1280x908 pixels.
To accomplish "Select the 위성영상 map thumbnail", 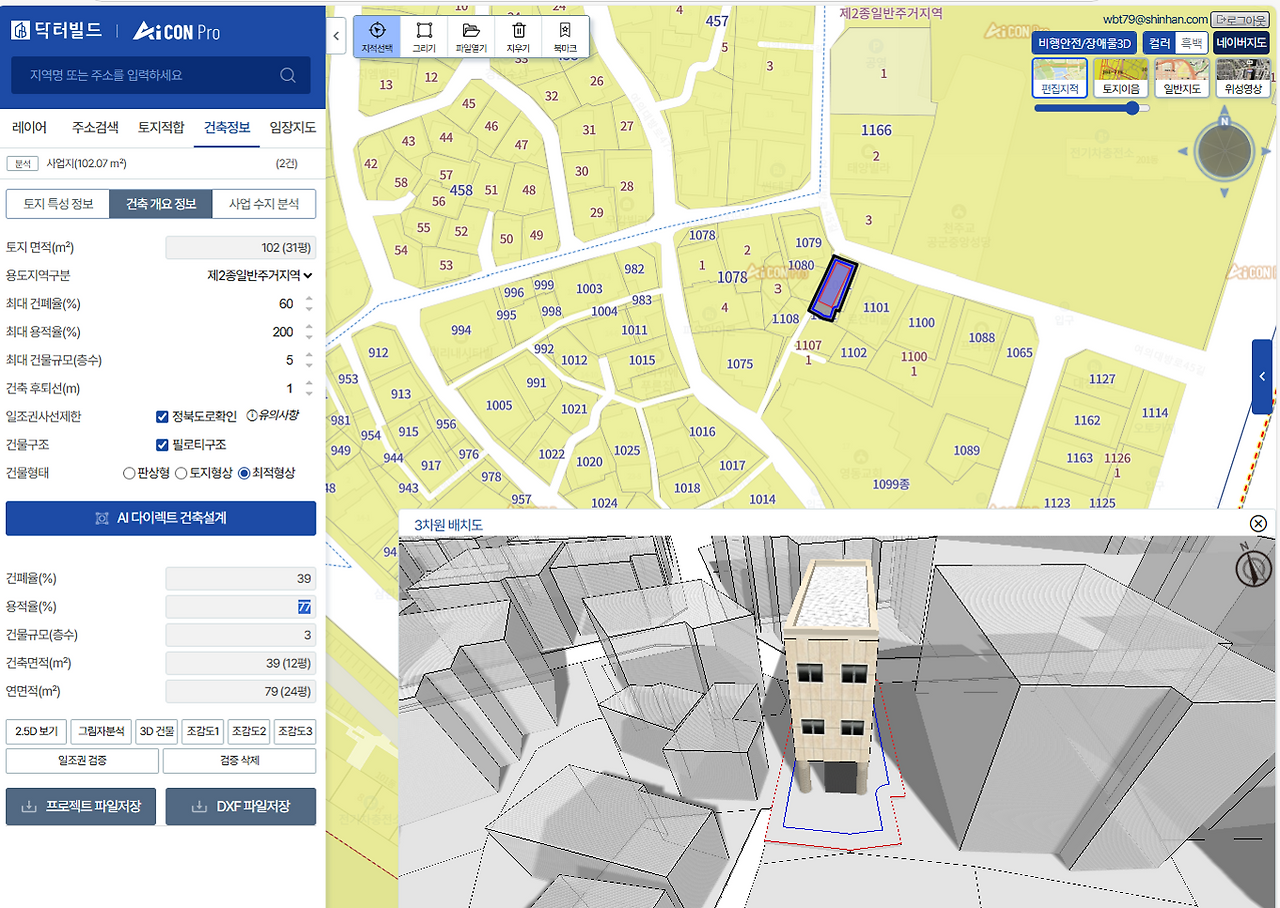I will [1242, 78].
